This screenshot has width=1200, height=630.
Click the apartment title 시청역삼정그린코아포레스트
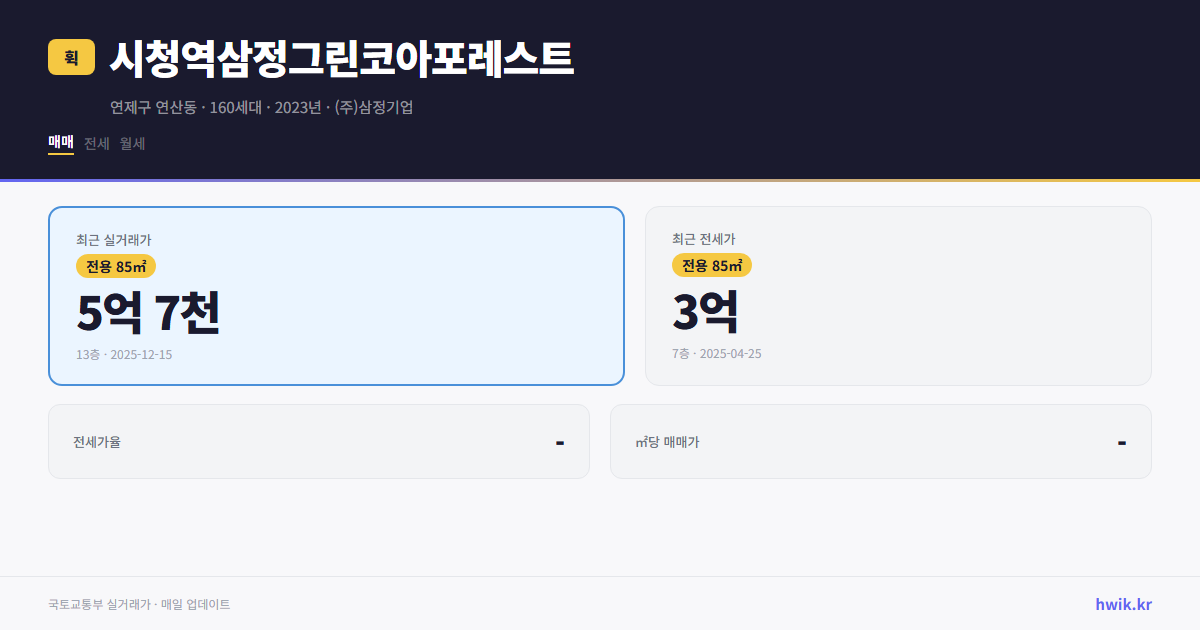coord(340,58)
